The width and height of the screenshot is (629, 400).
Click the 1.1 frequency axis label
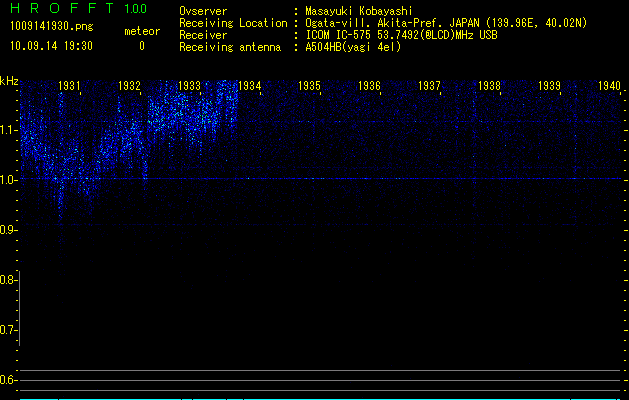[8, 130]
